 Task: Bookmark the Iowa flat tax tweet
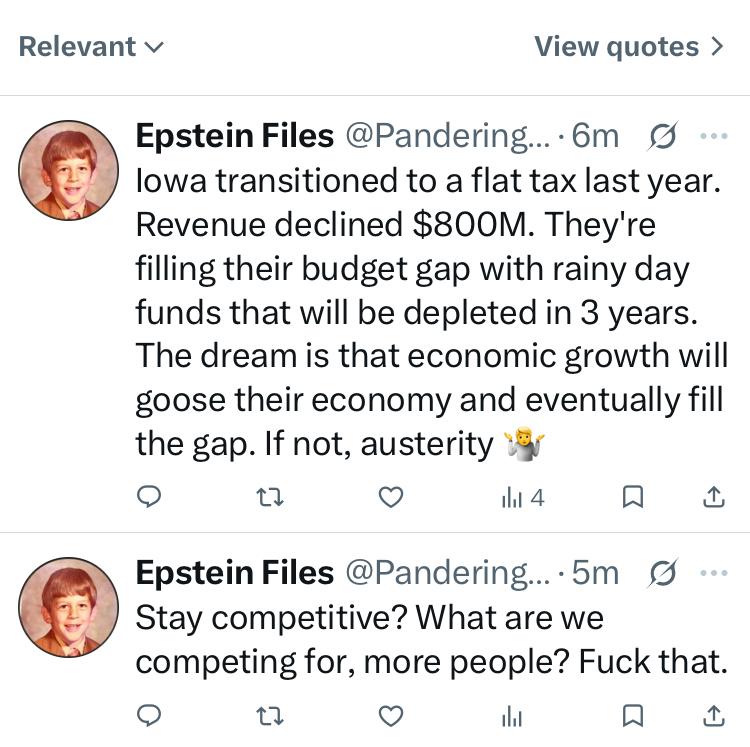[633, 497]
